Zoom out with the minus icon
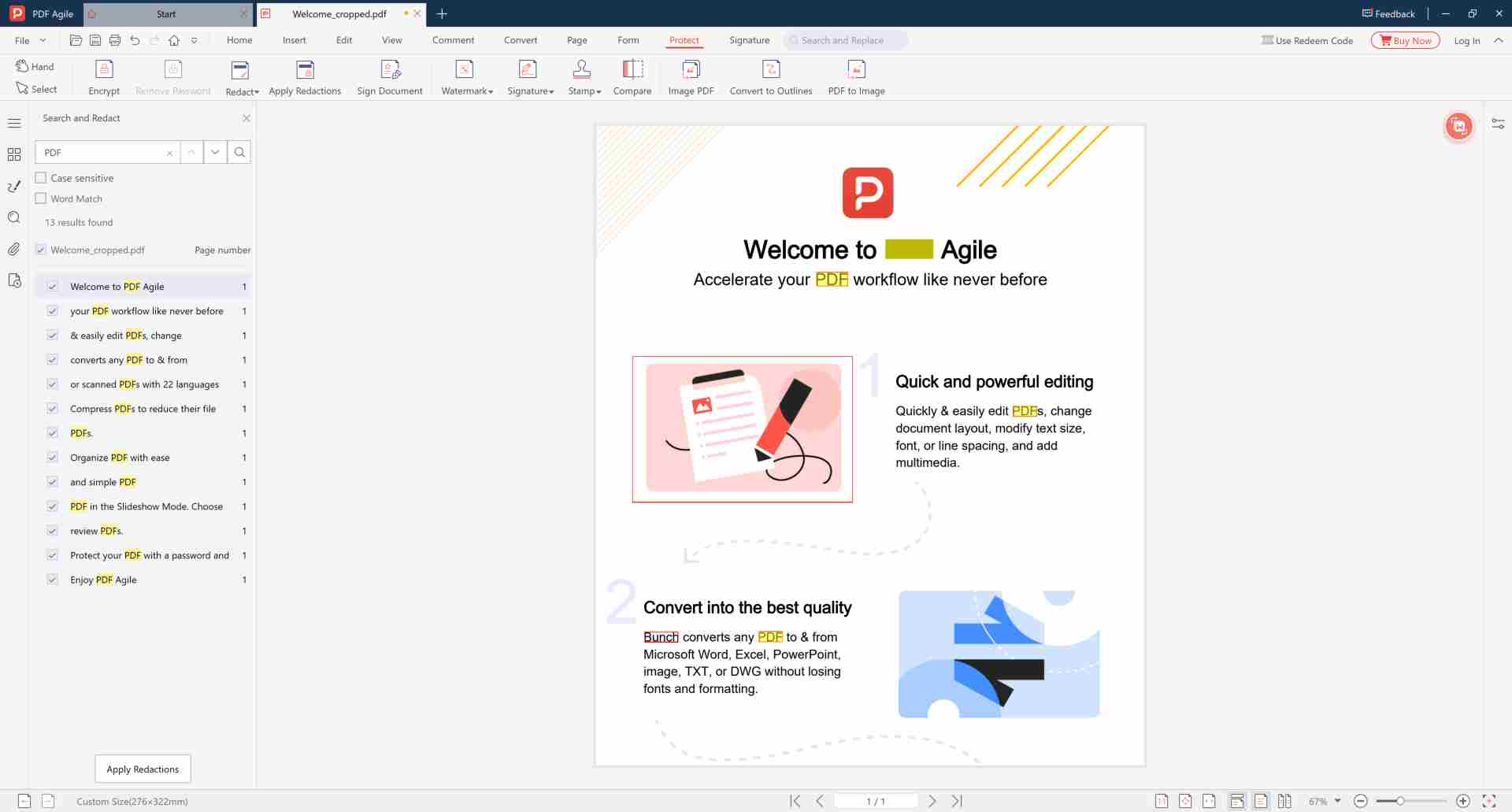The image size is (1512, 812). point(1361,801)
